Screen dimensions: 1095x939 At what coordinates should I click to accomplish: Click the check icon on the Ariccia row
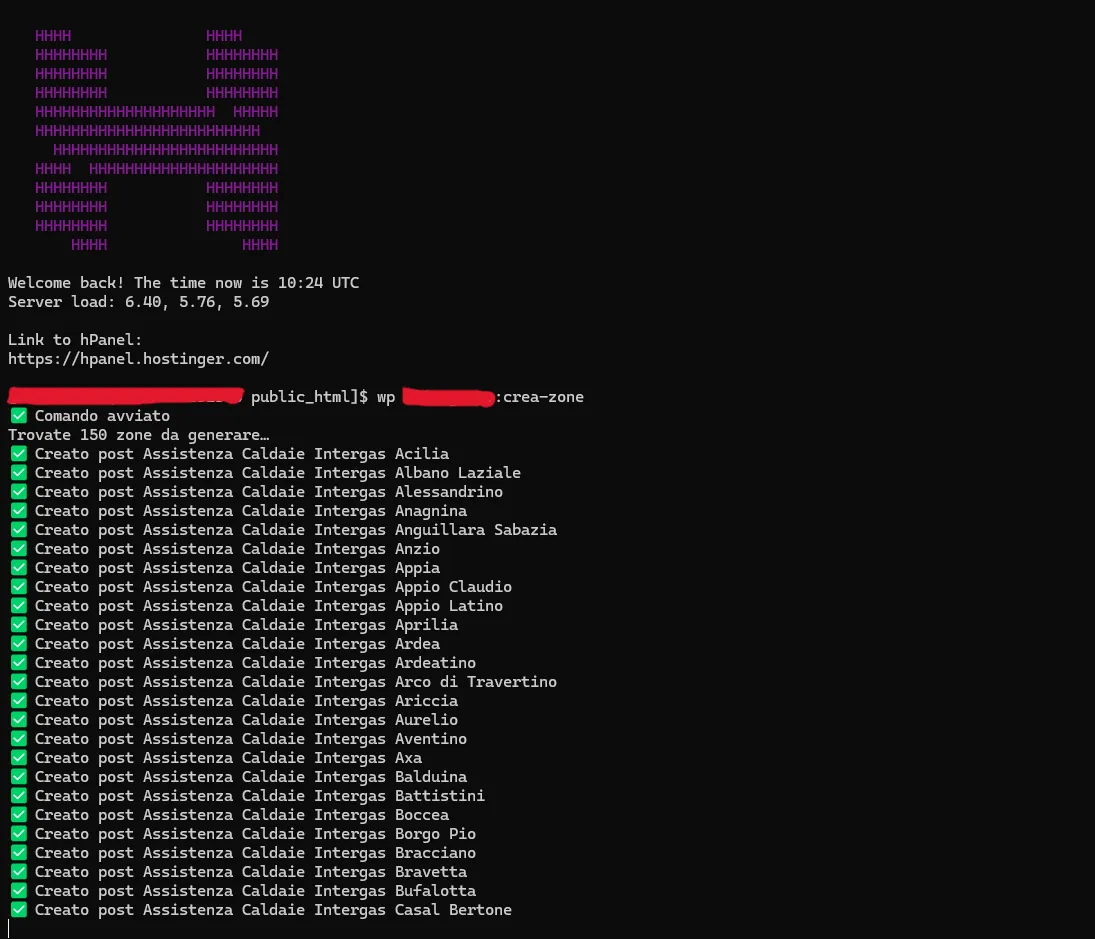pyautogui.click(x=19, y=701)
